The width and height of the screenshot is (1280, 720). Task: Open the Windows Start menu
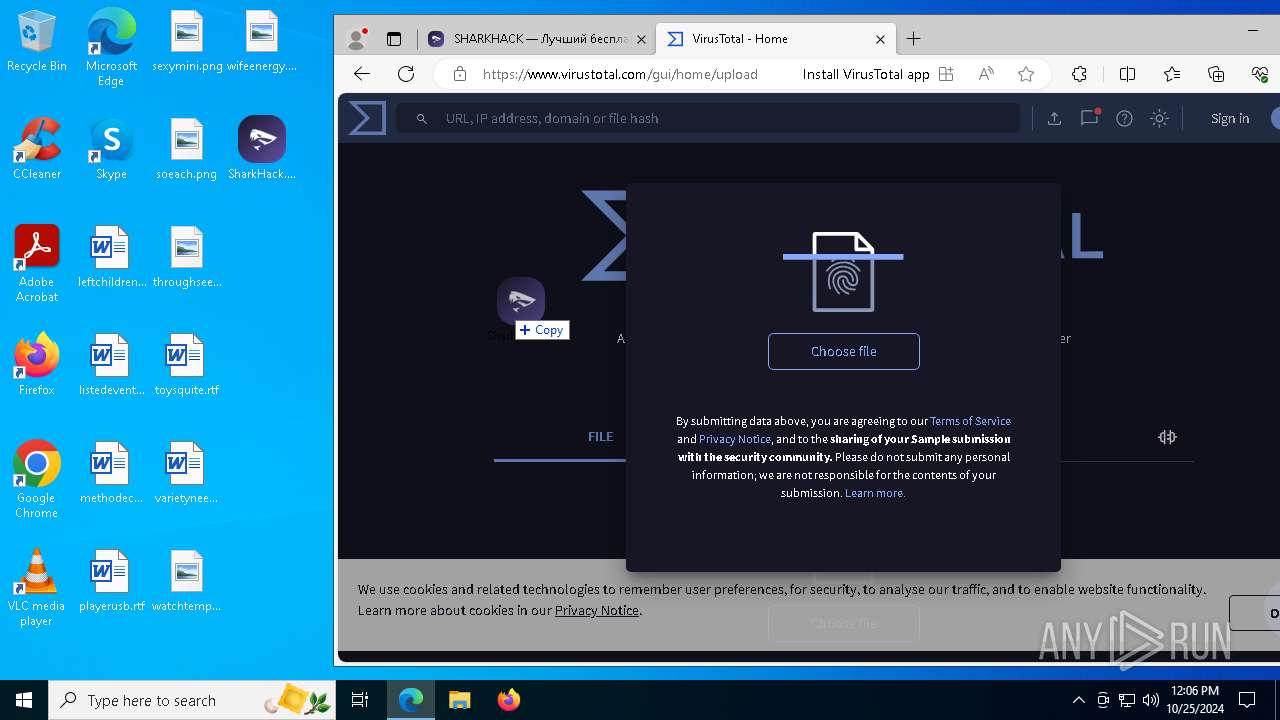coord(24,700)
